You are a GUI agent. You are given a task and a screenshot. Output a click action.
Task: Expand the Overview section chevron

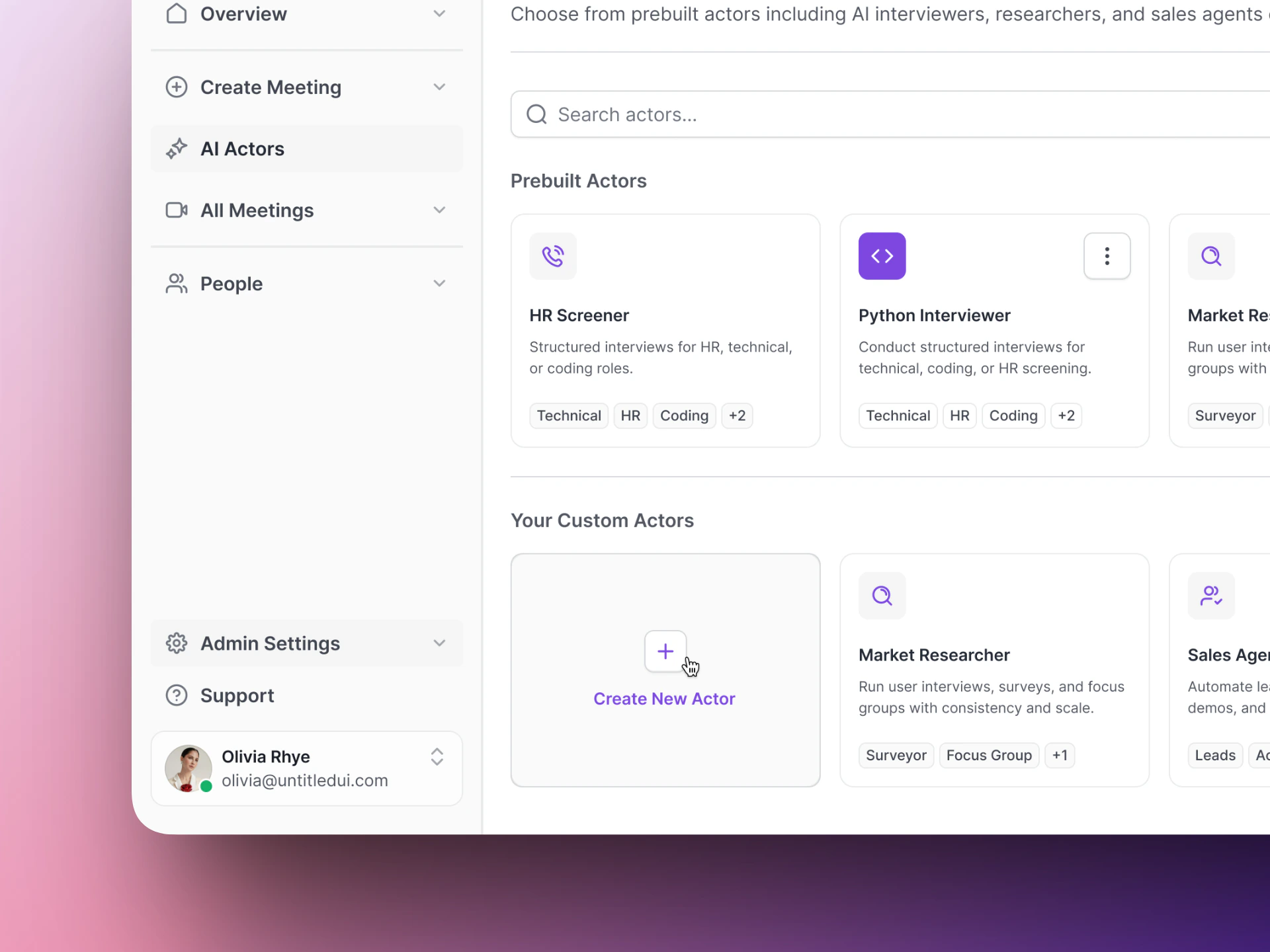point(439,14)
